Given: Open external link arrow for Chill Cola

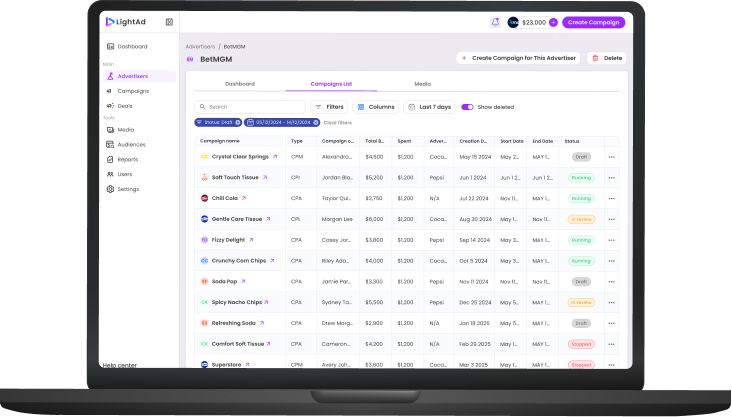Looking at the screenshot, I should pyautogui.click(x=243, y=198).
